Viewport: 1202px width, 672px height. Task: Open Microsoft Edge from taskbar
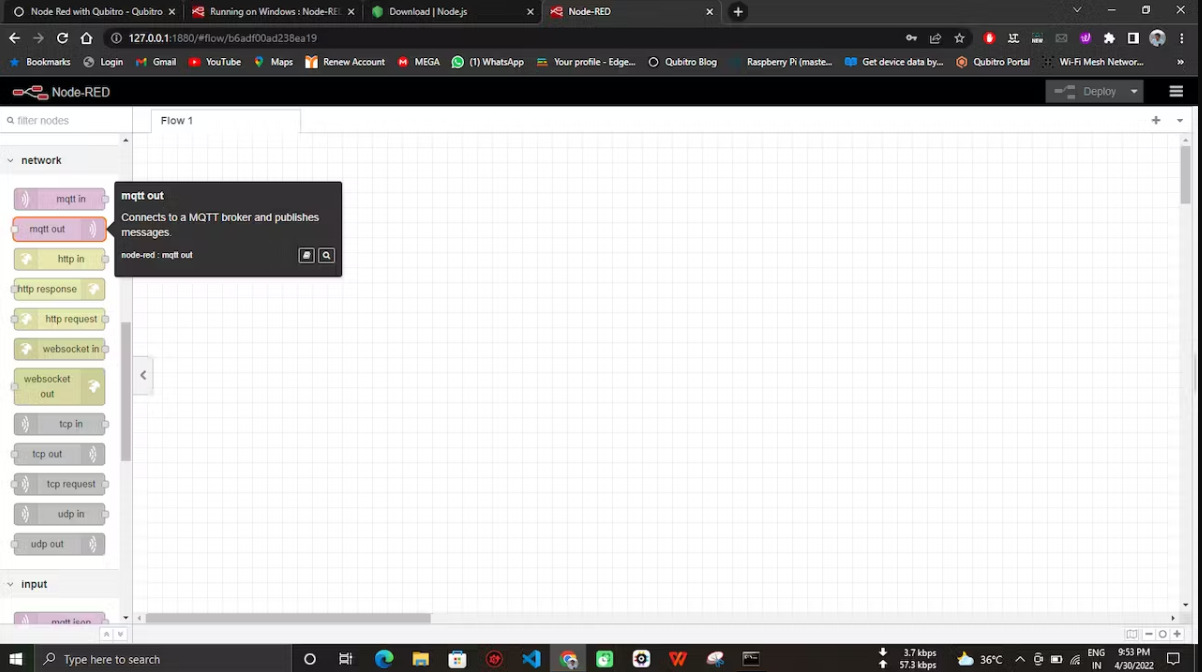[x=384, y=659]
